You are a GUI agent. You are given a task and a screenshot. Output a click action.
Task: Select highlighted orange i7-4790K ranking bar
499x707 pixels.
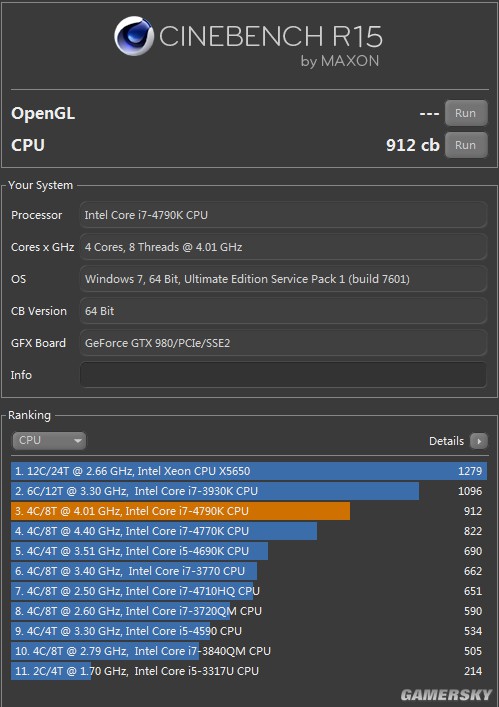point(180,511)
